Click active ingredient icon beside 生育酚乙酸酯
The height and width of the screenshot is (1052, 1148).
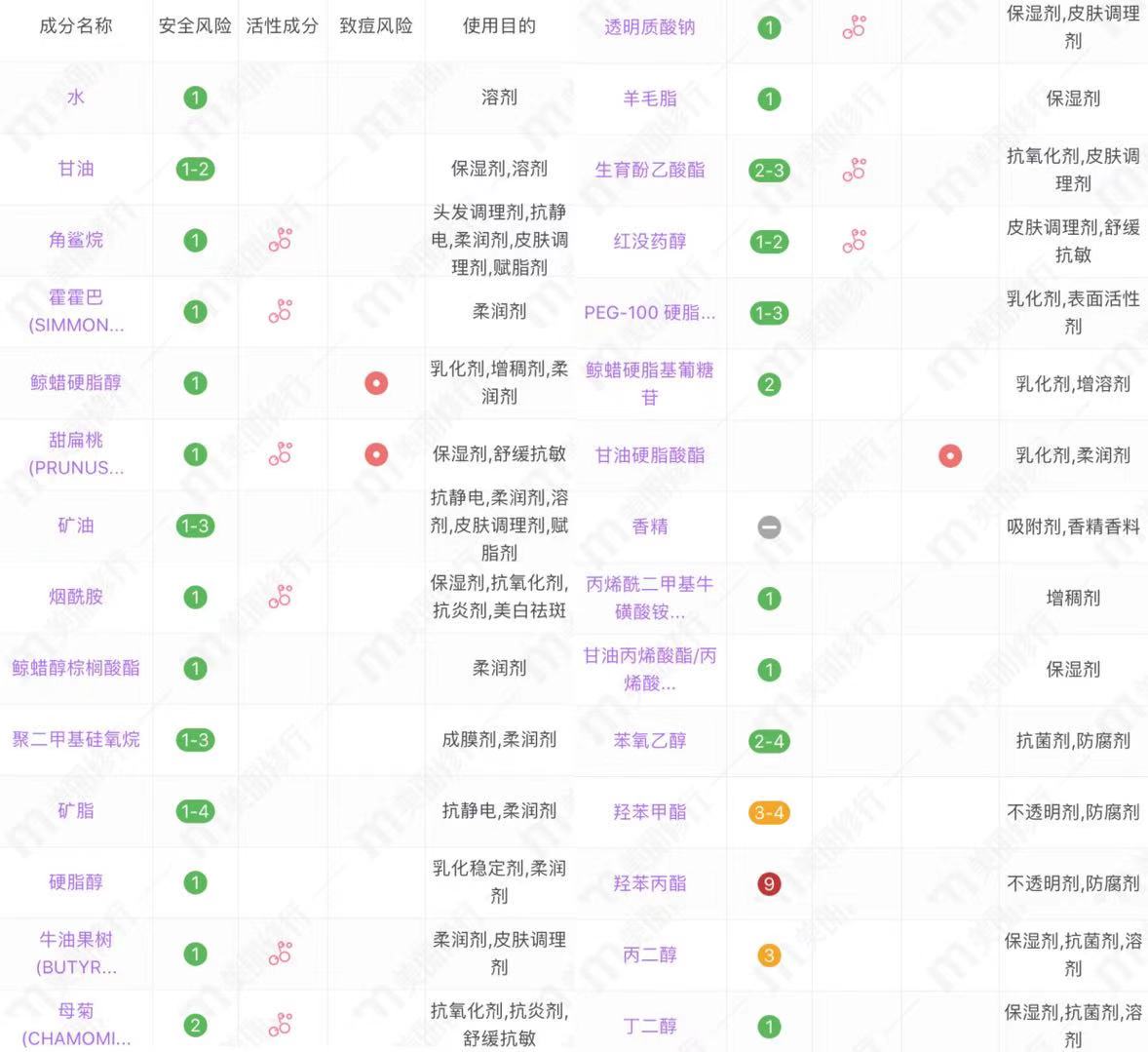click(853, 170)
